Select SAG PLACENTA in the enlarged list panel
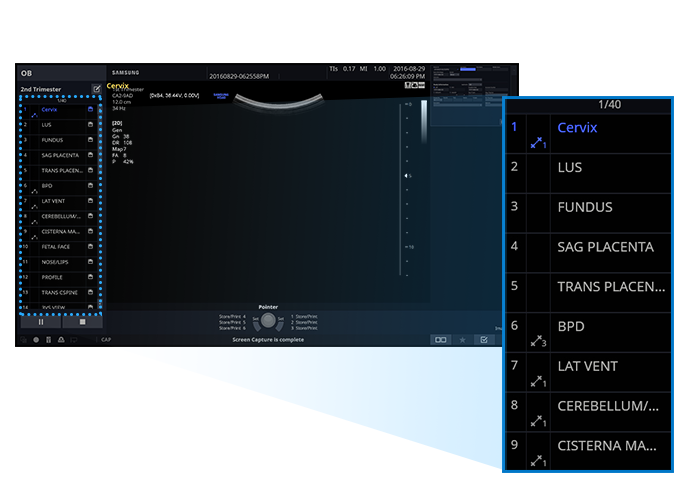Viewport: 689px width, 477px height. click(606, 247)
